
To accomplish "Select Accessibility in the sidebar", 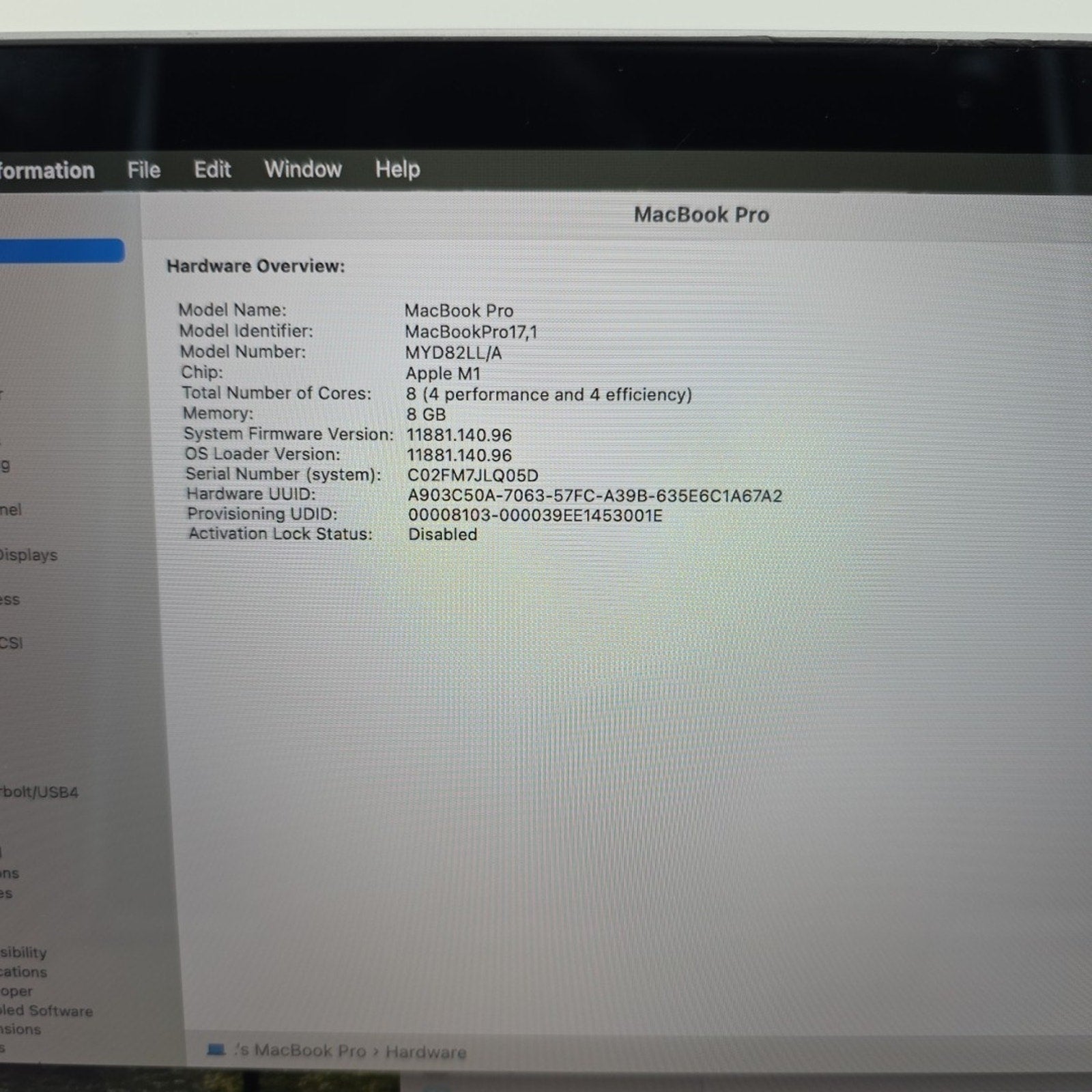I will point(23,952).
